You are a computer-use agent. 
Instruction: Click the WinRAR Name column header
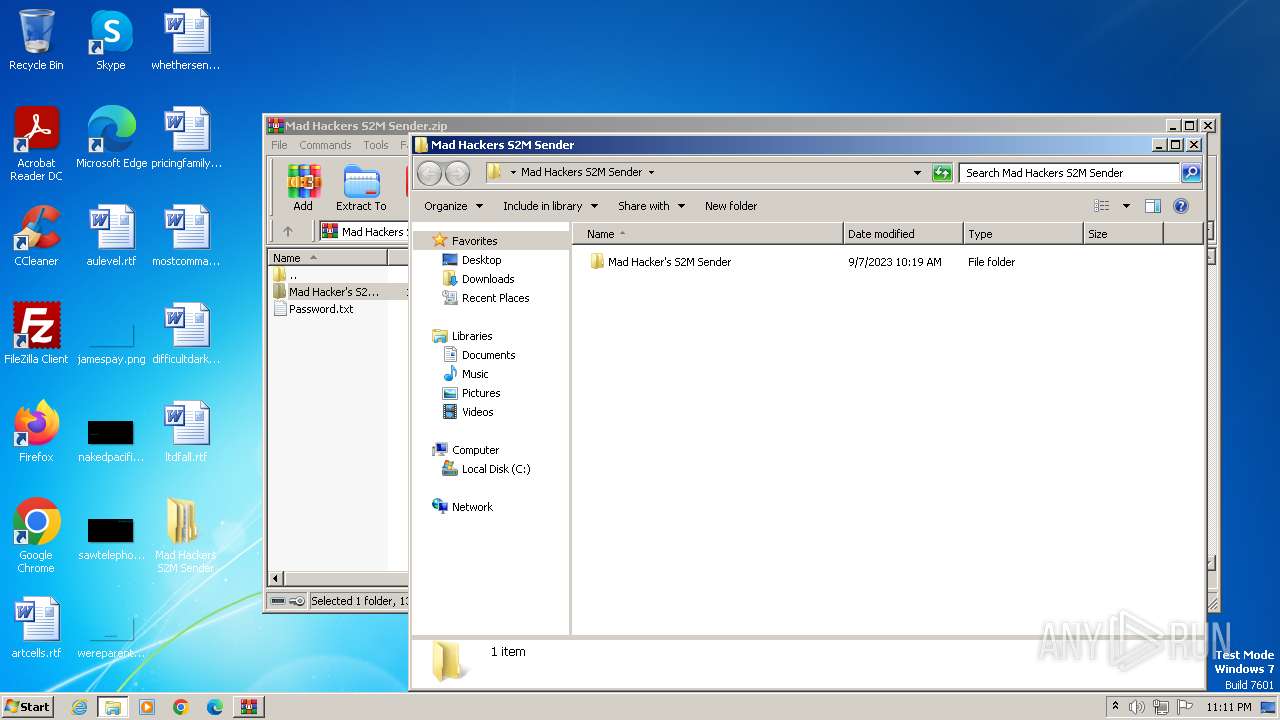tap(328, 258)
